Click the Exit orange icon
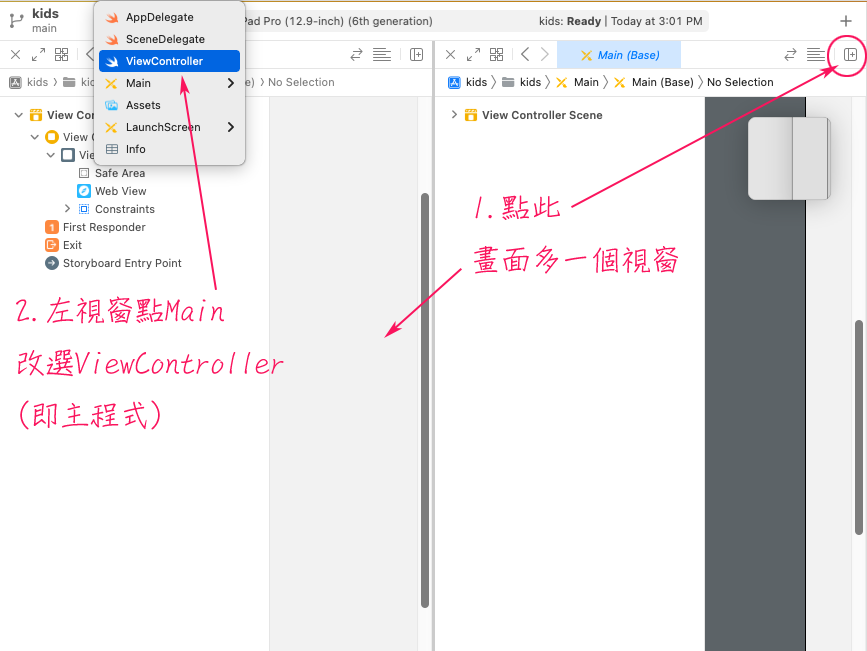 click(x=51, y=245)
